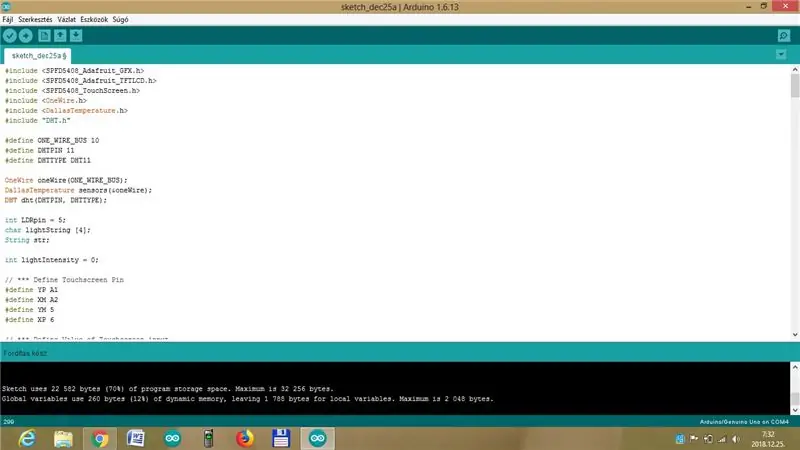Click the Verify sketch checkmark button
The image size is (800, 450).
[10, 36]
